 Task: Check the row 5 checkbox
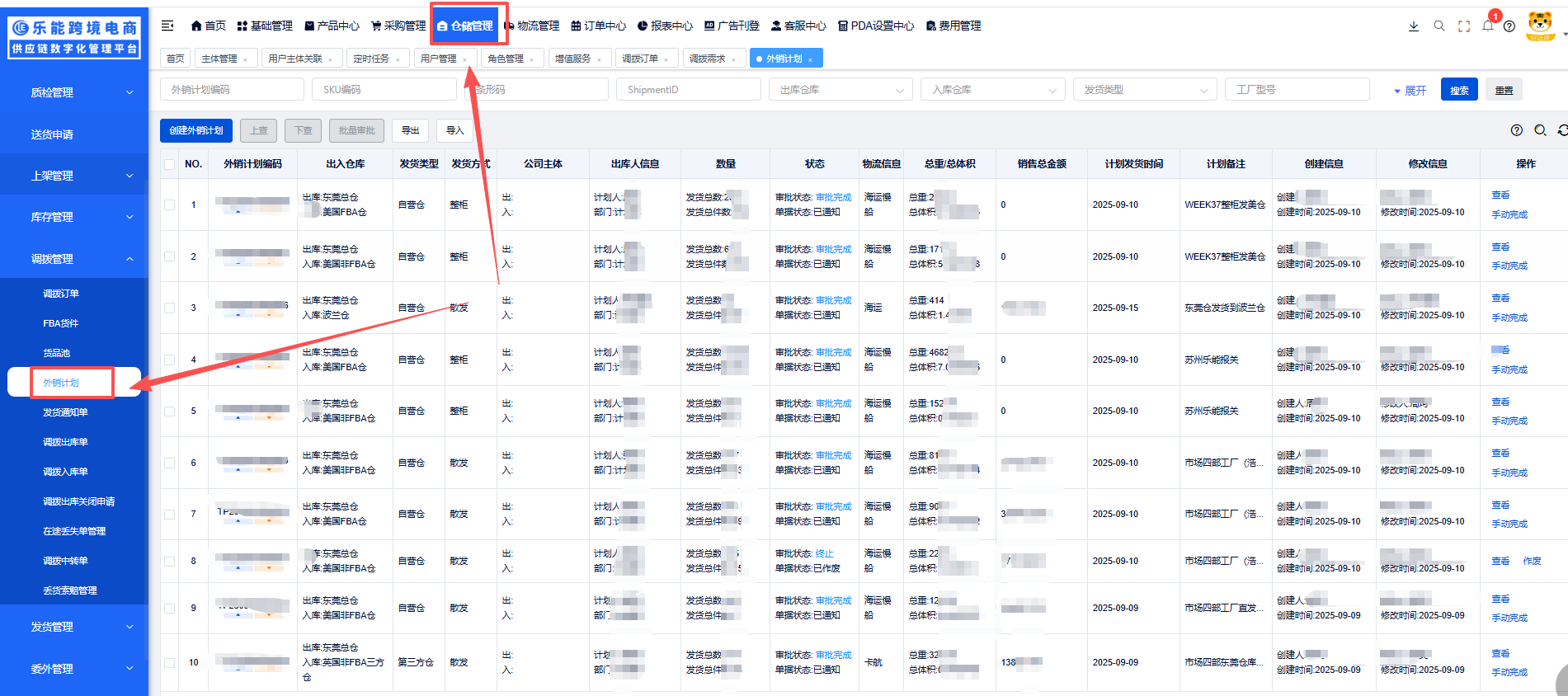pyautogui.click(x=169, y=411)
